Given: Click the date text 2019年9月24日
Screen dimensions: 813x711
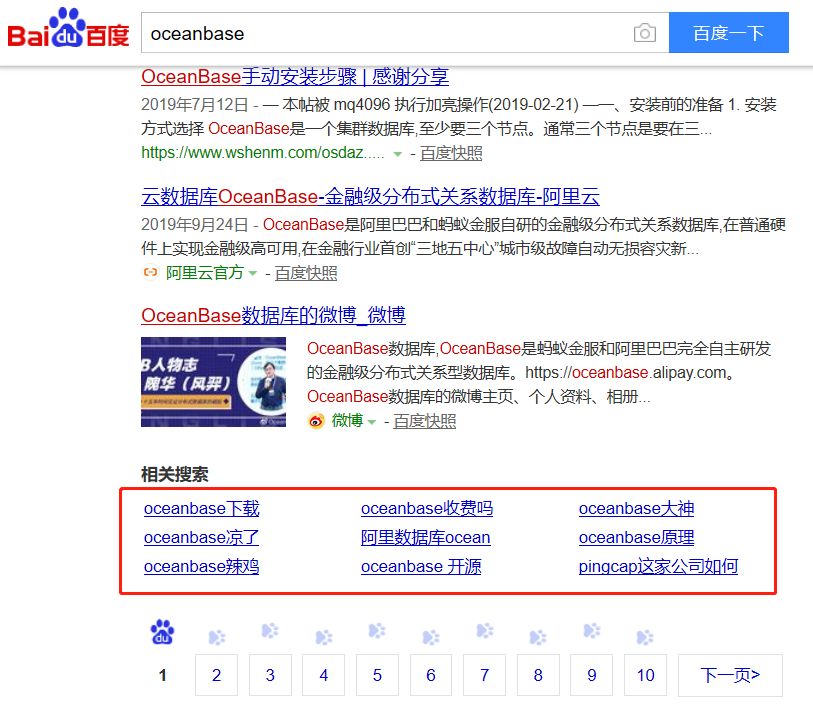Looking at the screenshot, I should pyautogui.click(x=194, y=225).
